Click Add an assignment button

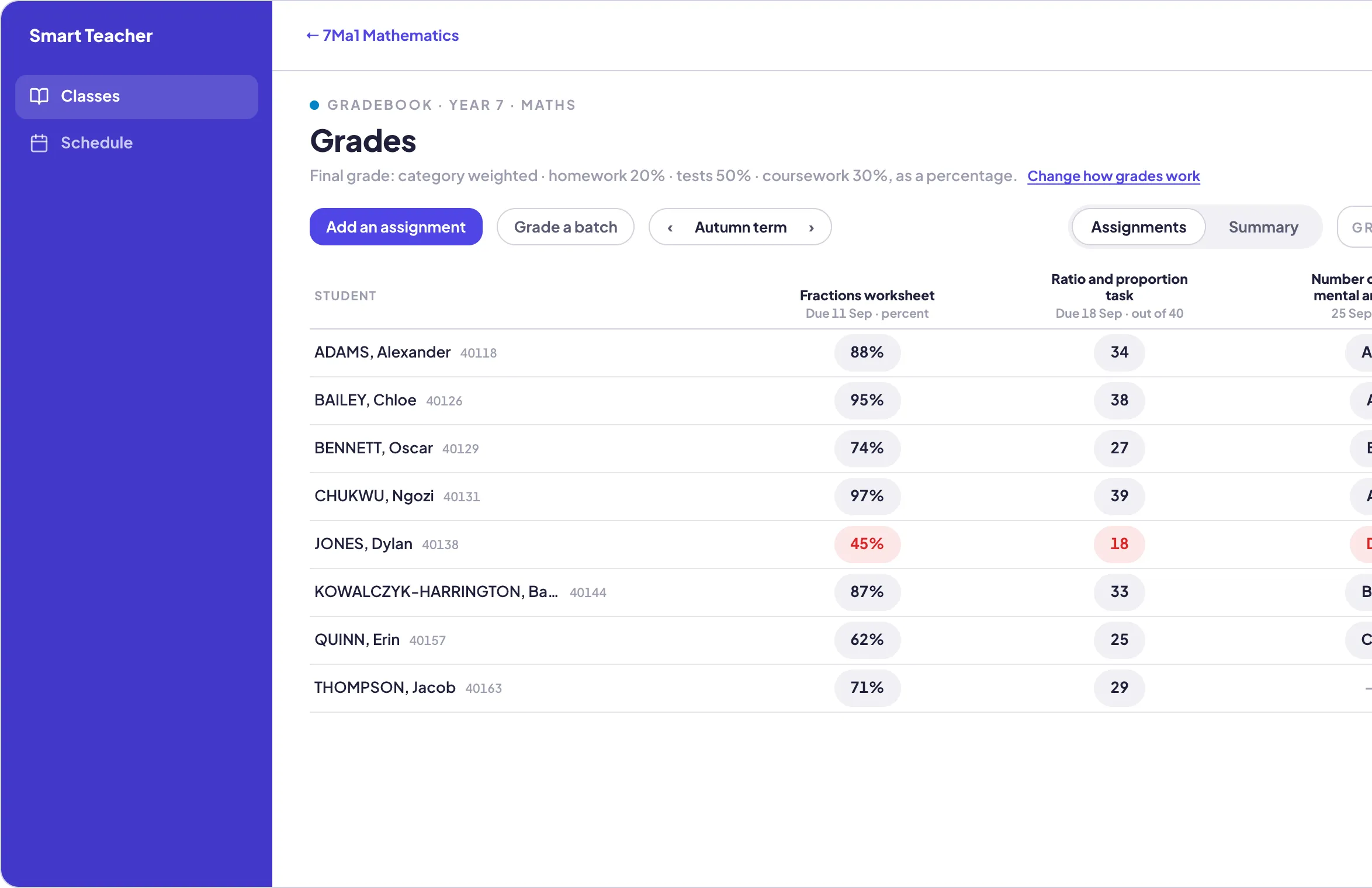(396, 227)
